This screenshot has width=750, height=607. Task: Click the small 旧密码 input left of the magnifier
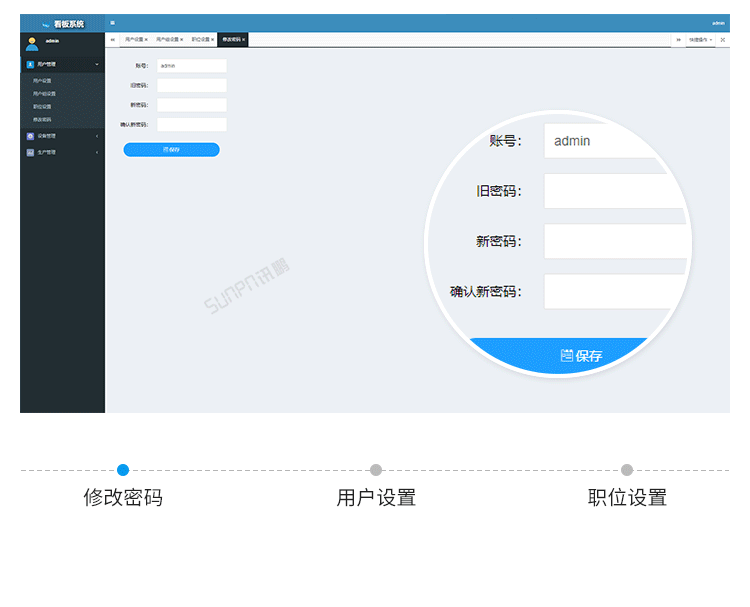point(192,86)
